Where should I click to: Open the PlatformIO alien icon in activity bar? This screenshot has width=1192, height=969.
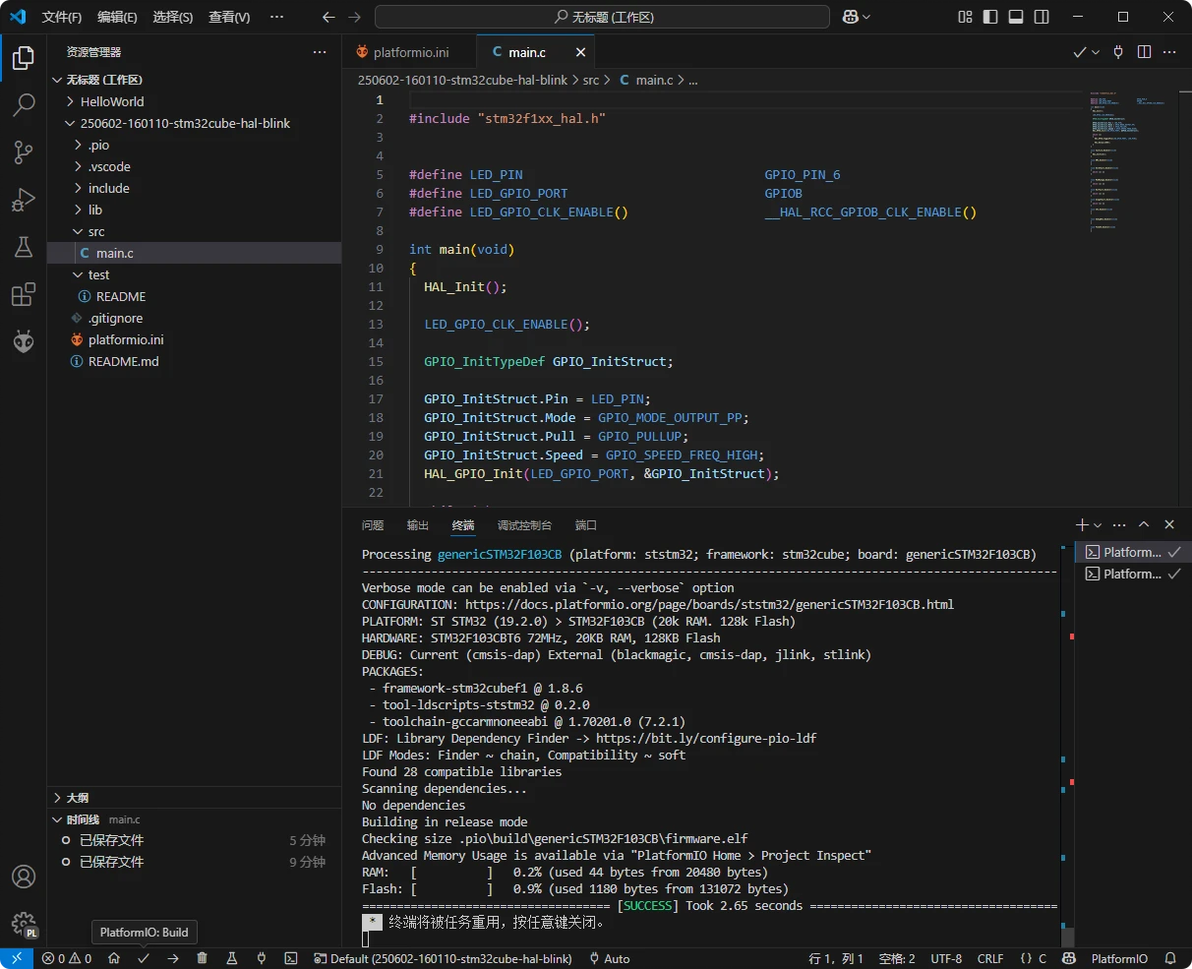[23, 341]
